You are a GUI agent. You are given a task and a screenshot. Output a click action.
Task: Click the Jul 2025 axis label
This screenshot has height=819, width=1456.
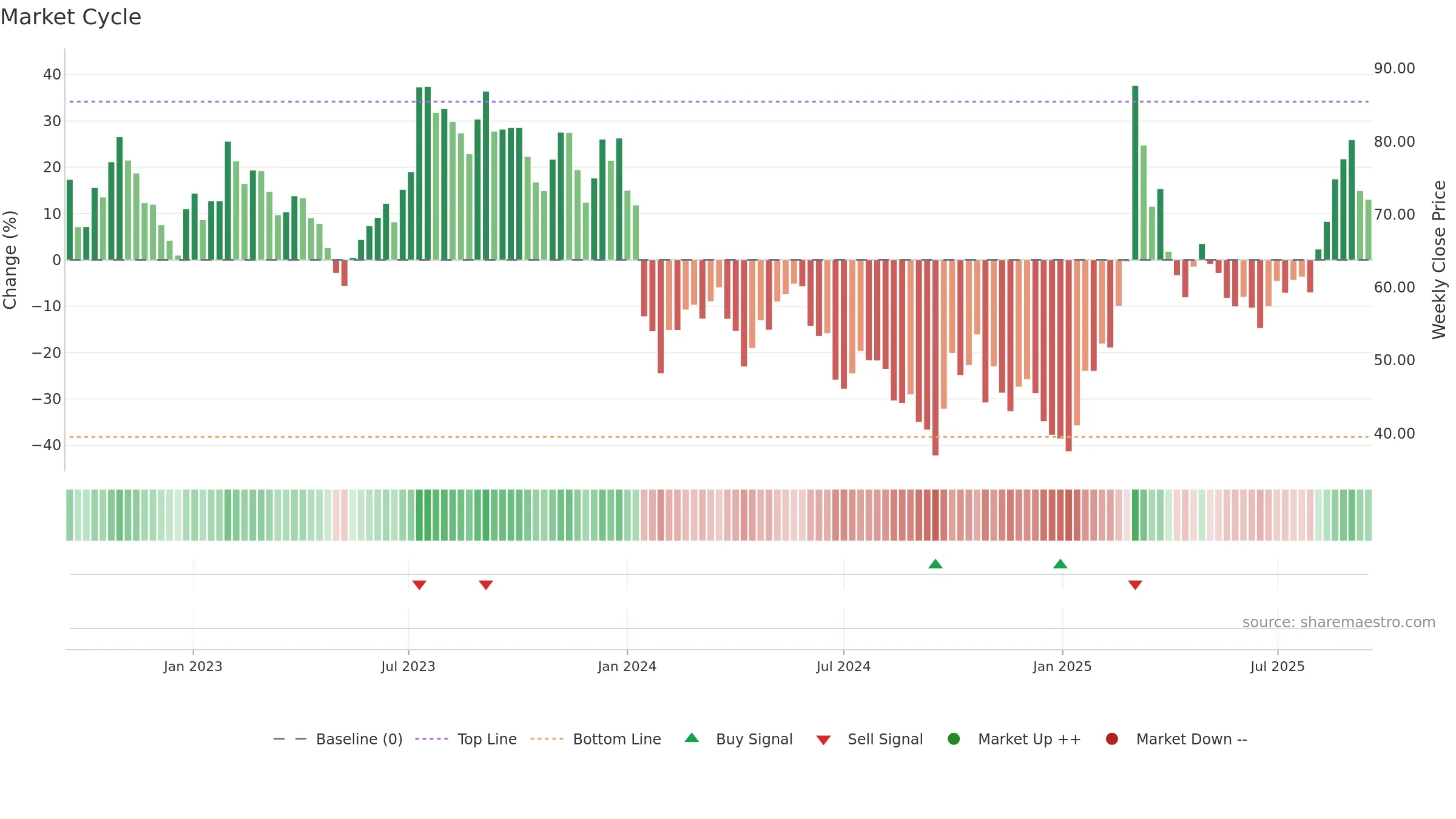coord(1278,667)
